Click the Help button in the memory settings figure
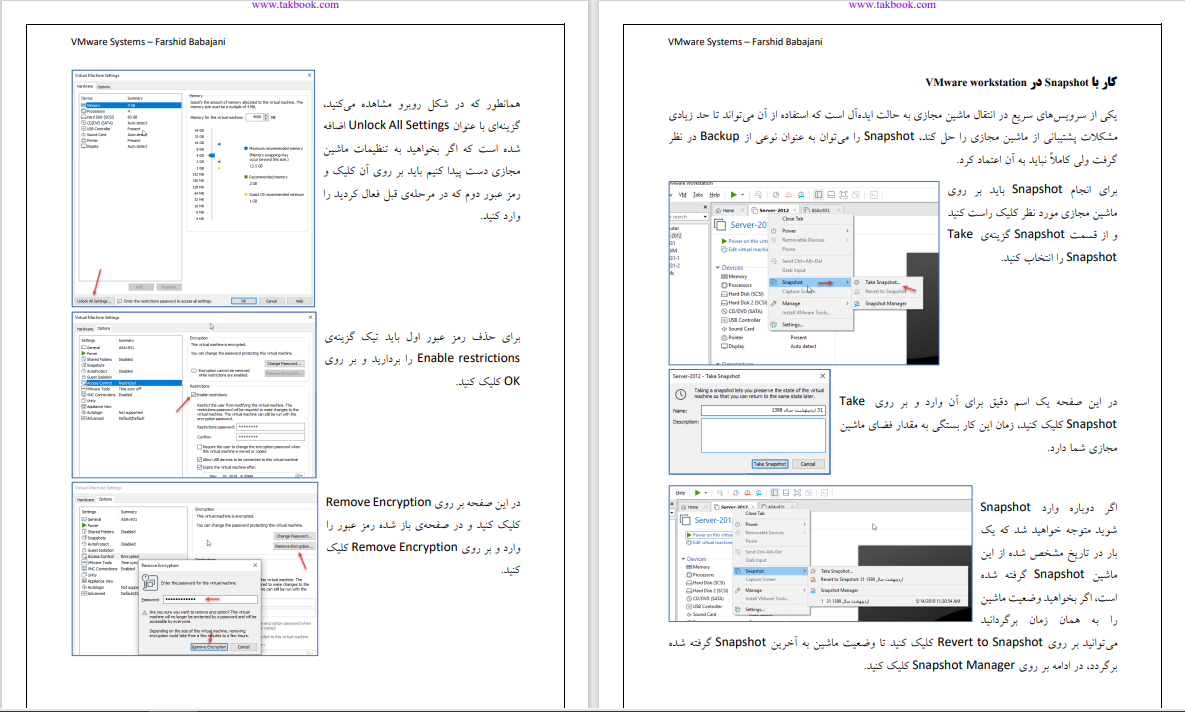This screenshot has width=1185, height=712. (x=299, y=301)
